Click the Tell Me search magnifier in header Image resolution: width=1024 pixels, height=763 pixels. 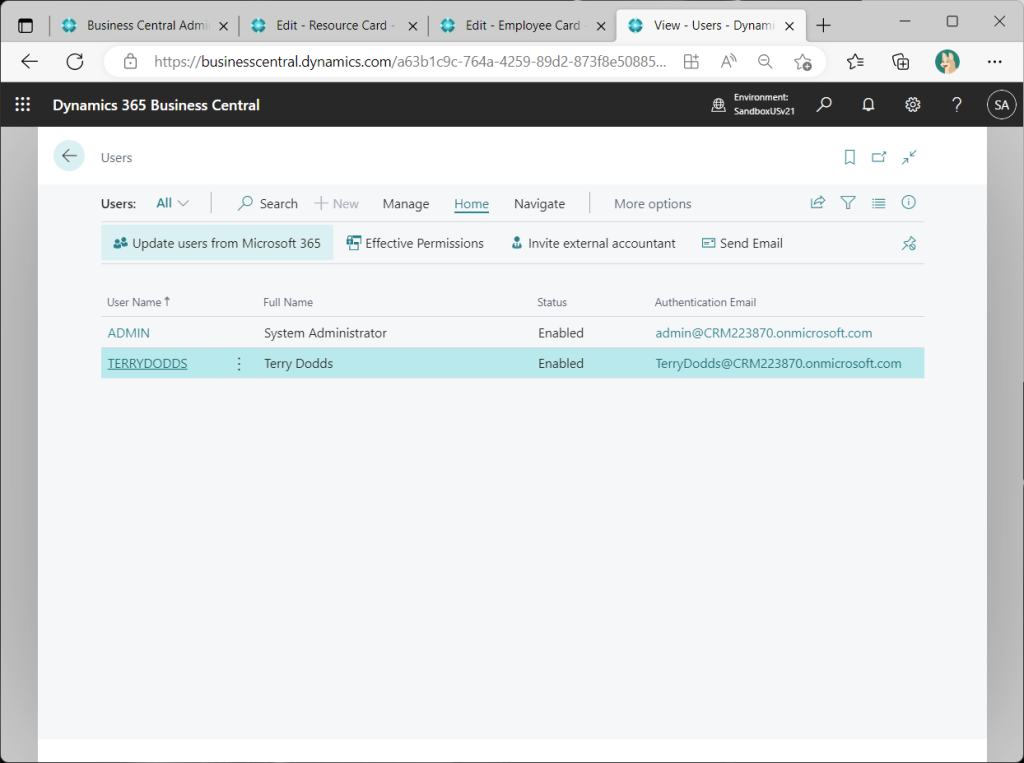pos(824,105)
